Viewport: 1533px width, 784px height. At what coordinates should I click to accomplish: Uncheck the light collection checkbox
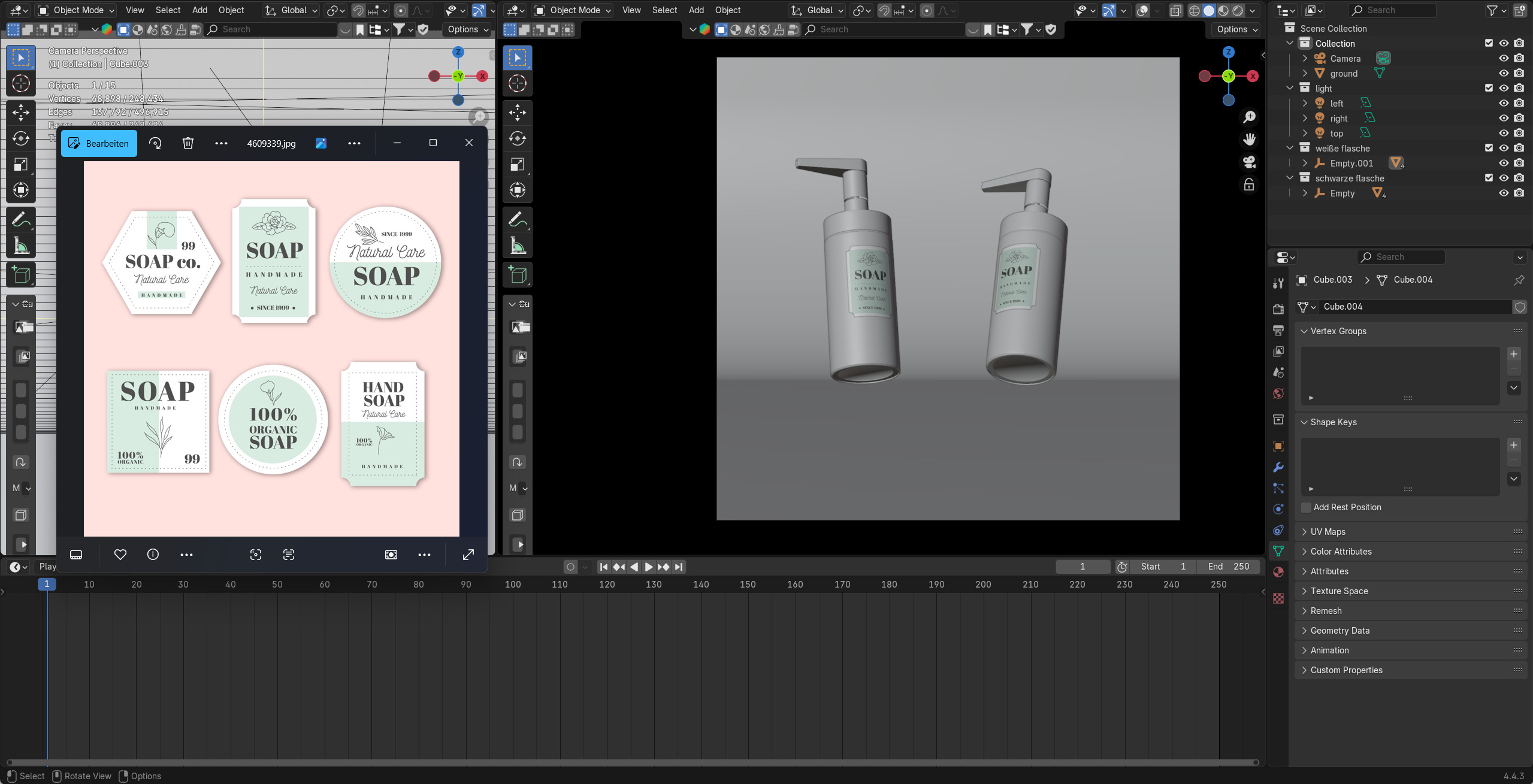pos(1489,88)
